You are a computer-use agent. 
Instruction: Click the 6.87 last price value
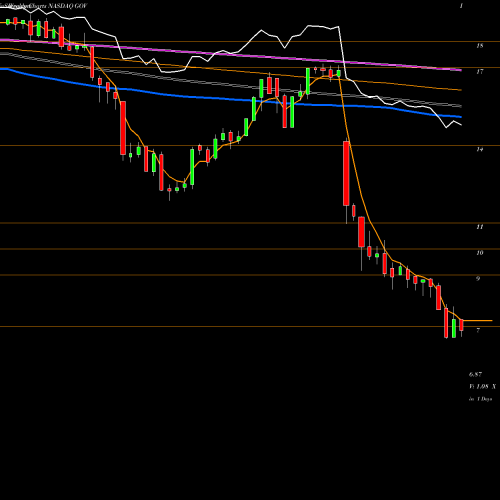pos(475,374)
